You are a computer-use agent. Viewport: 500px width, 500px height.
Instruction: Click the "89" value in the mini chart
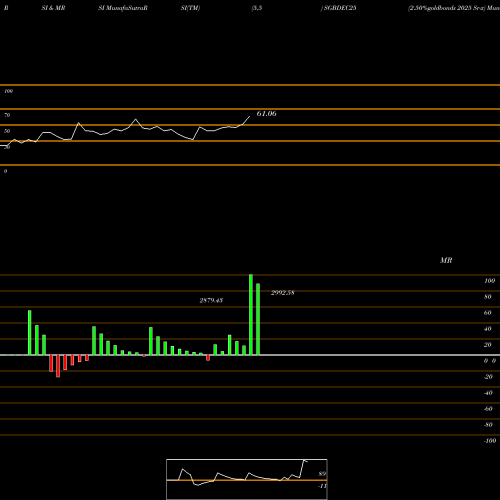(x=322, y=474)
